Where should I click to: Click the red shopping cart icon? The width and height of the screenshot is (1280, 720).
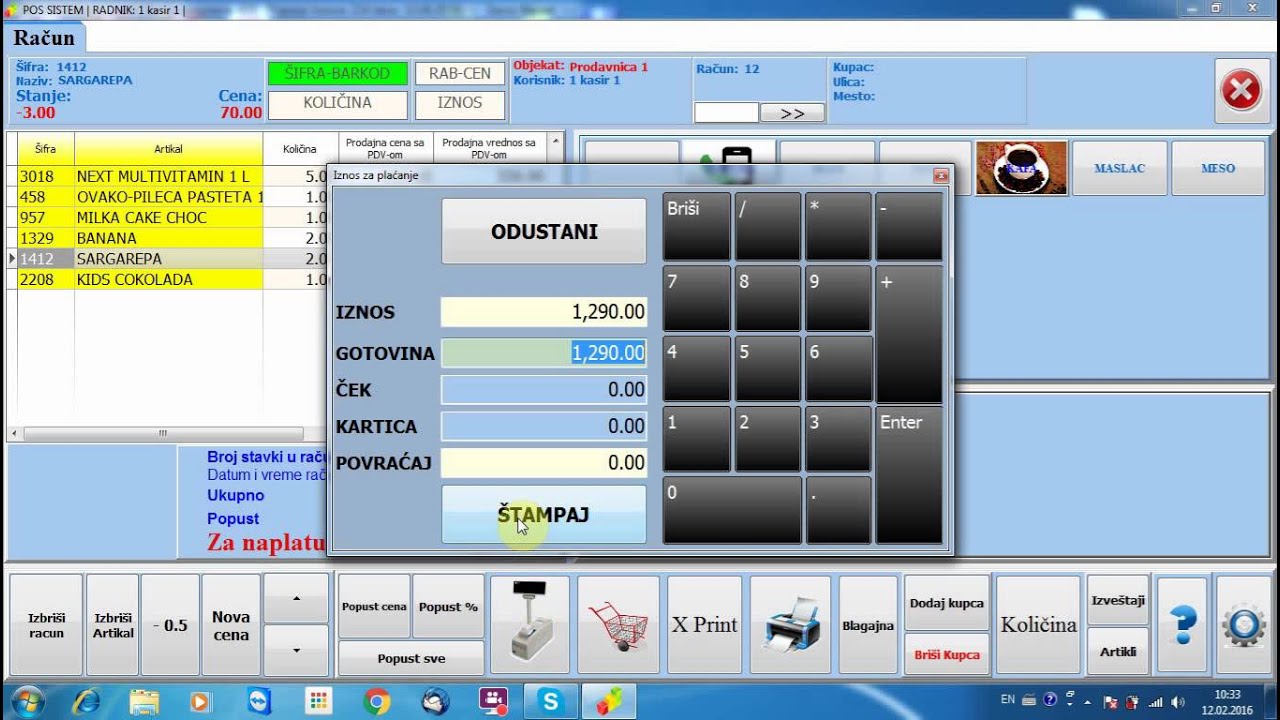pos(618,624)
